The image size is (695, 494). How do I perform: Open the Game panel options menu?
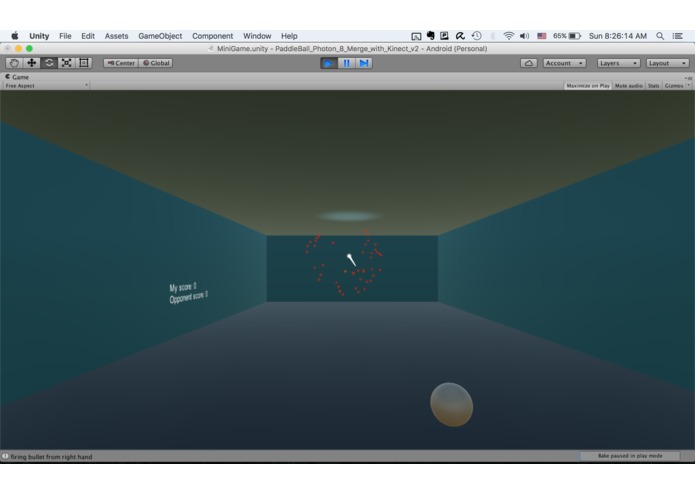(688, 78)
